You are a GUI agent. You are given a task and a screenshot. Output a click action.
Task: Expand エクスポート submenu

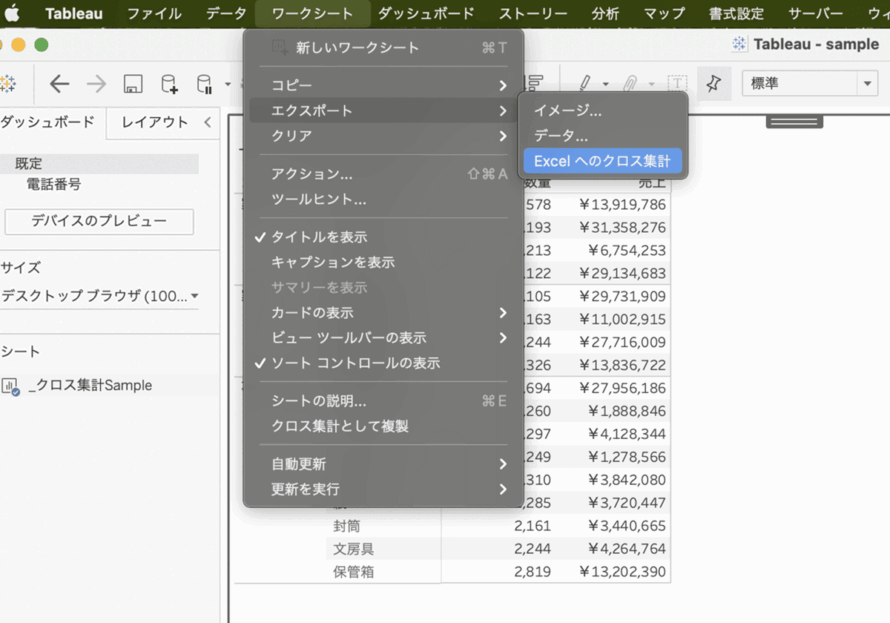[x=383, y=111]
